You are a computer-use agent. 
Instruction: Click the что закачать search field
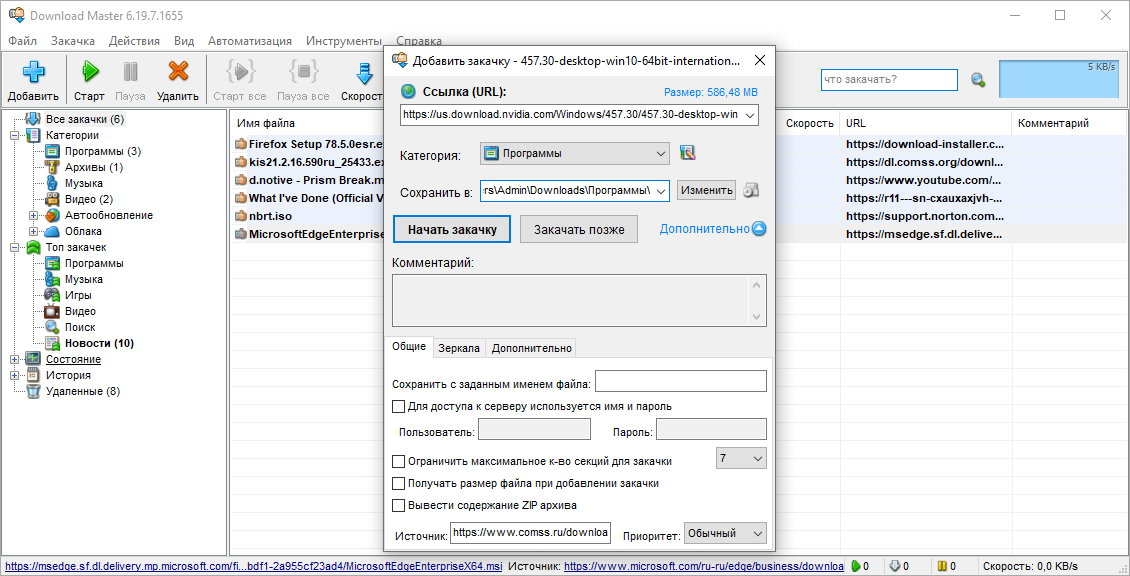coord(889,80)
